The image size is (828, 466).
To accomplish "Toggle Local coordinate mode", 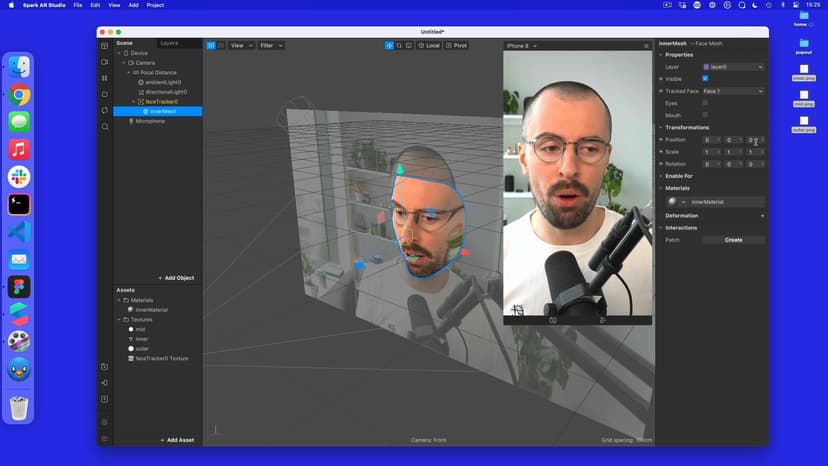I will click(x=429, y=45).
